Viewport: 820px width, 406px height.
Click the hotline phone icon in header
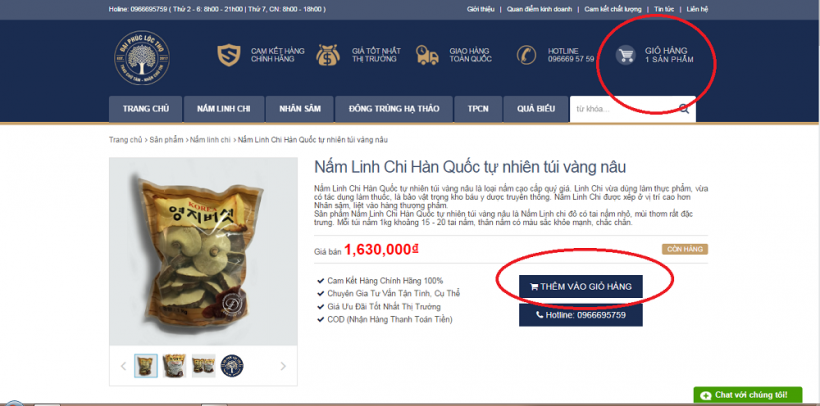pyautogui.click(x=526, y=55)
